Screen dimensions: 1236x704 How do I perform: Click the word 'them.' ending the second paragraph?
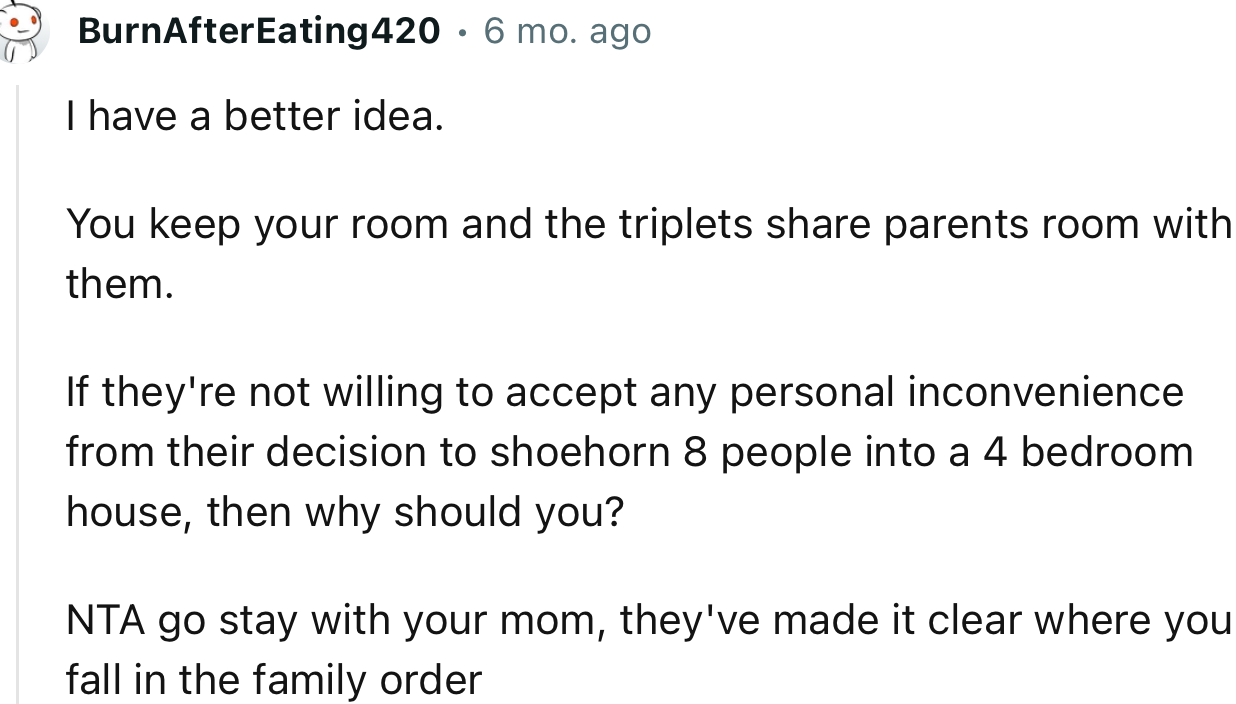pos(120,285)
